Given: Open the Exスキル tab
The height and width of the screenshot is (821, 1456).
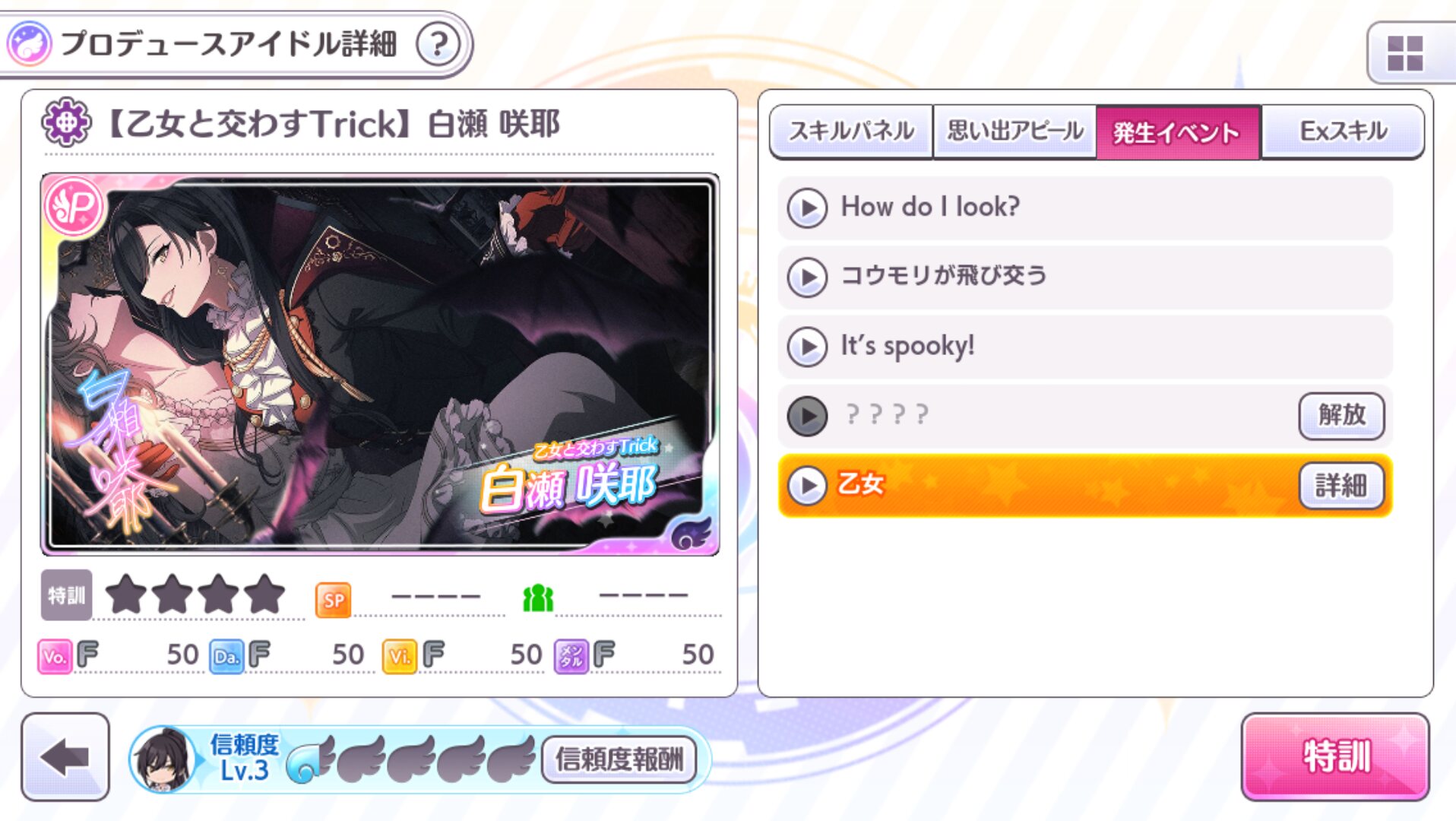Looking at the screenshot, I should (x=1343, y=132).
